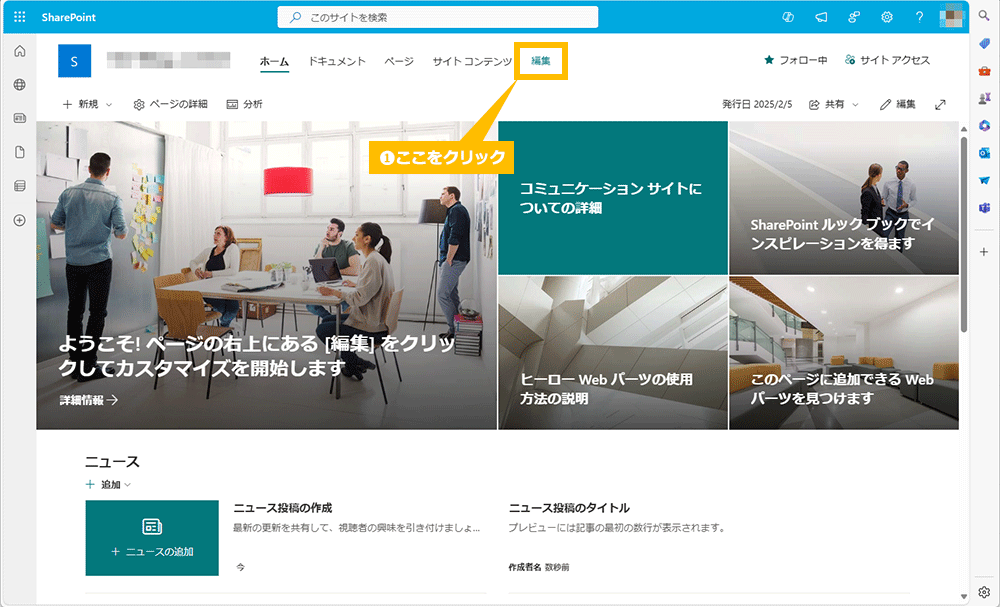Click the 発行日 2025/2/5 text
The height and width of the screenshot is (607, 1000).
tap(757, 104)
